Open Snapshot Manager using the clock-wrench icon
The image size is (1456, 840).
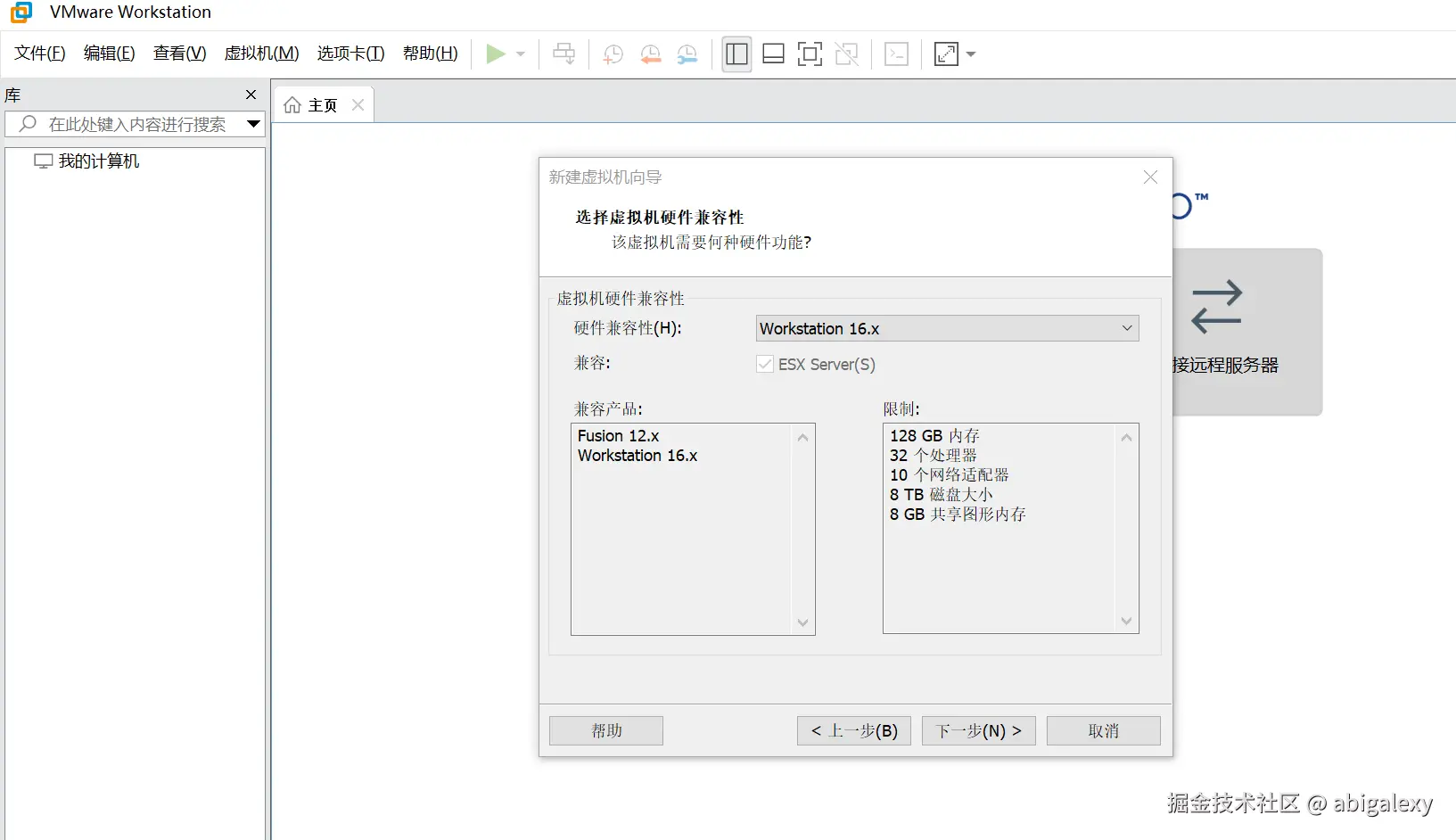(687, 54)
